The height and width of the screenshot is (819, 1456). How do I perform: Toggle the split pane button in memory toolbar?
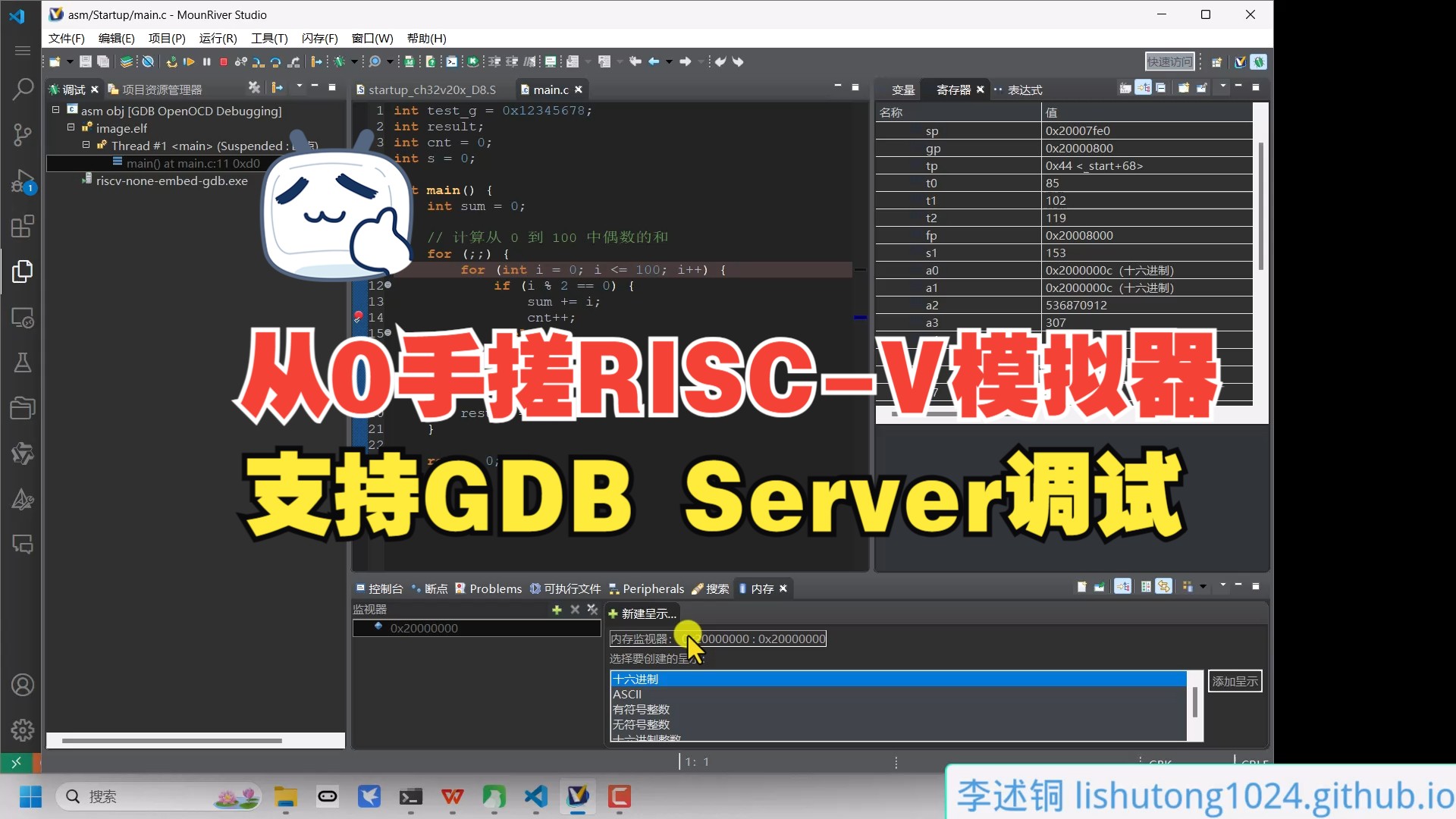(1146, 586)
